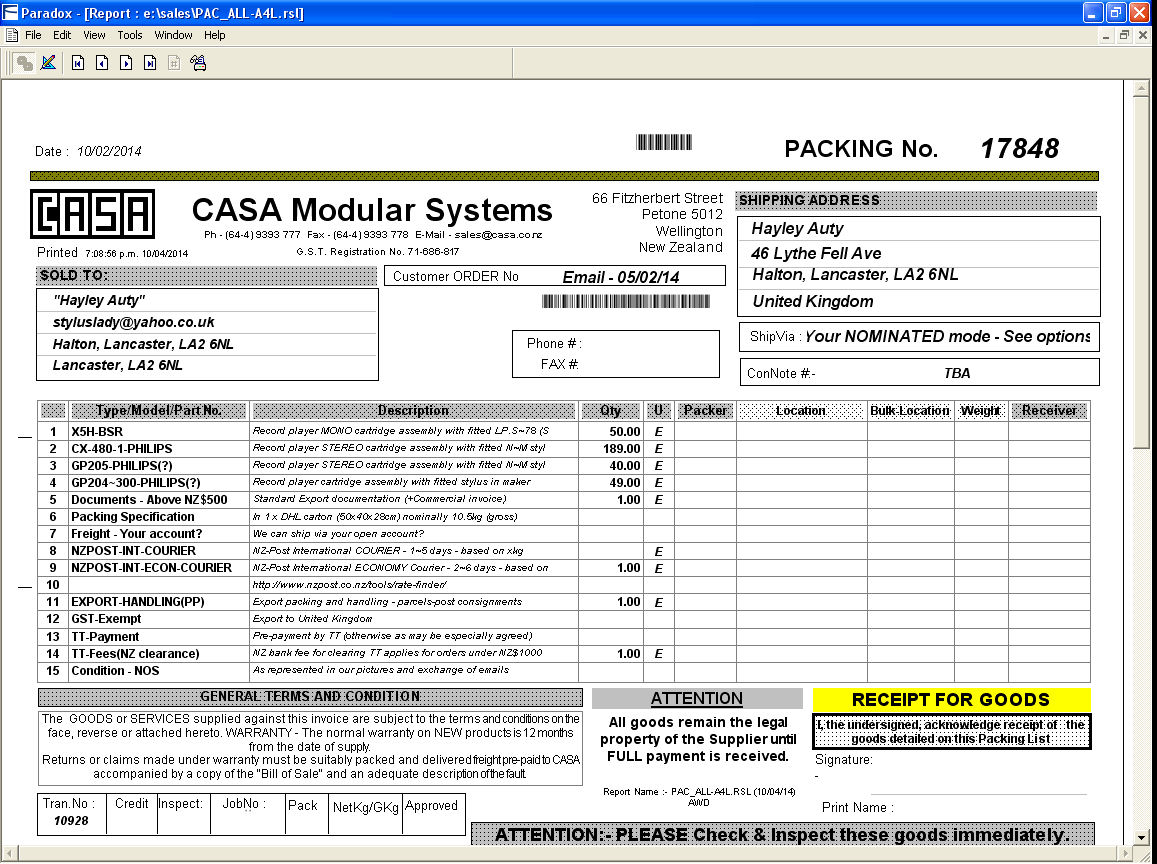Screen dimensions: 1157x864
Task: Open the View menu
Action: click(94, 35)
